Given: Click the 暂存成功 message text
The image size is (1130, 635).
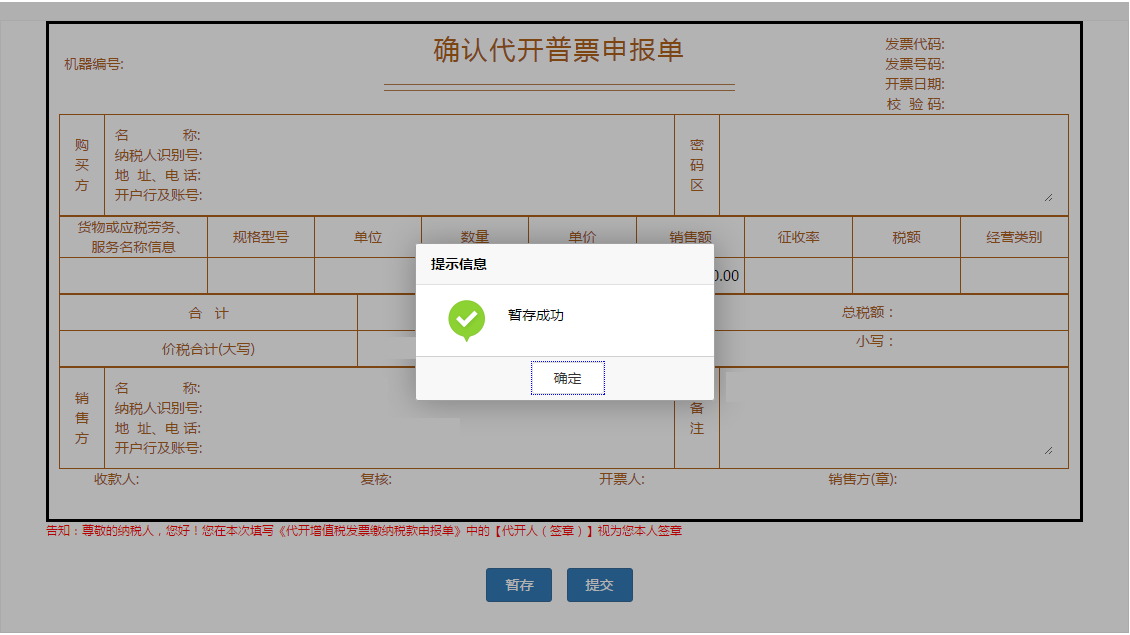Looking at the screenshot, I should click(x=535, y=315).
